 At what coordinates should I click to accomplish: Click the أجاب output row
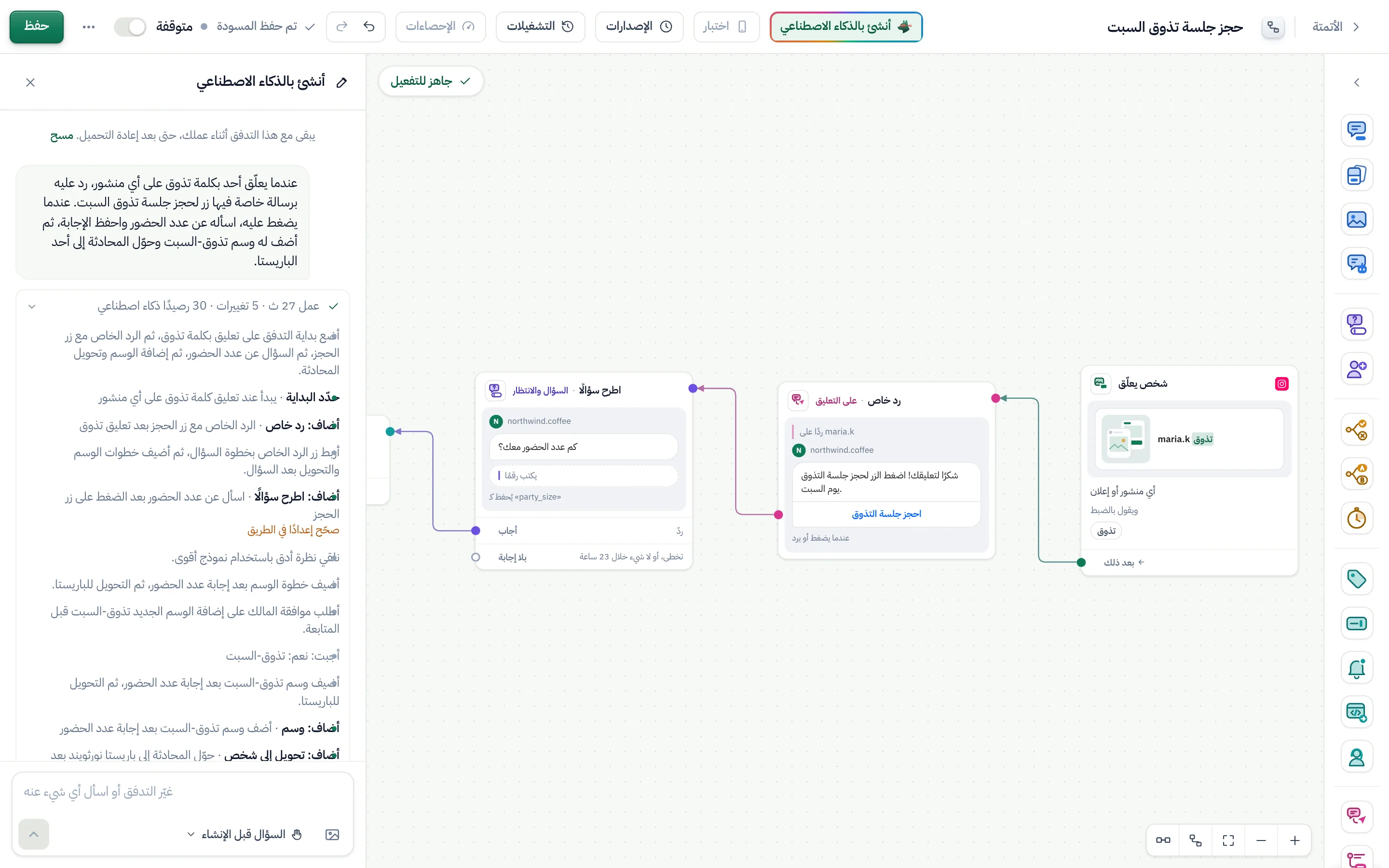(584, 531)
